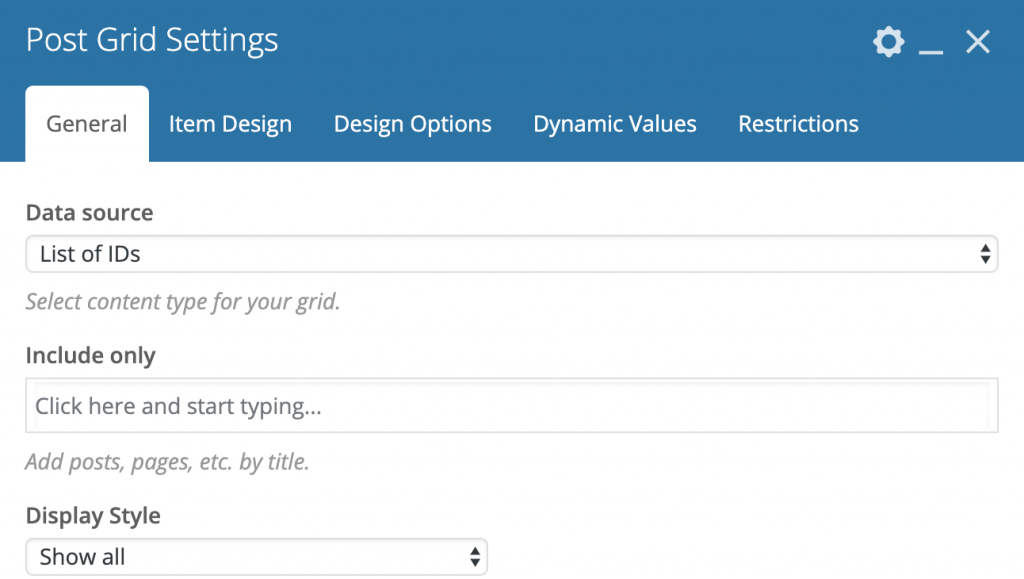Select the Dynamic Values tab
Screen dimensions: 1024x579
point(615,124)
